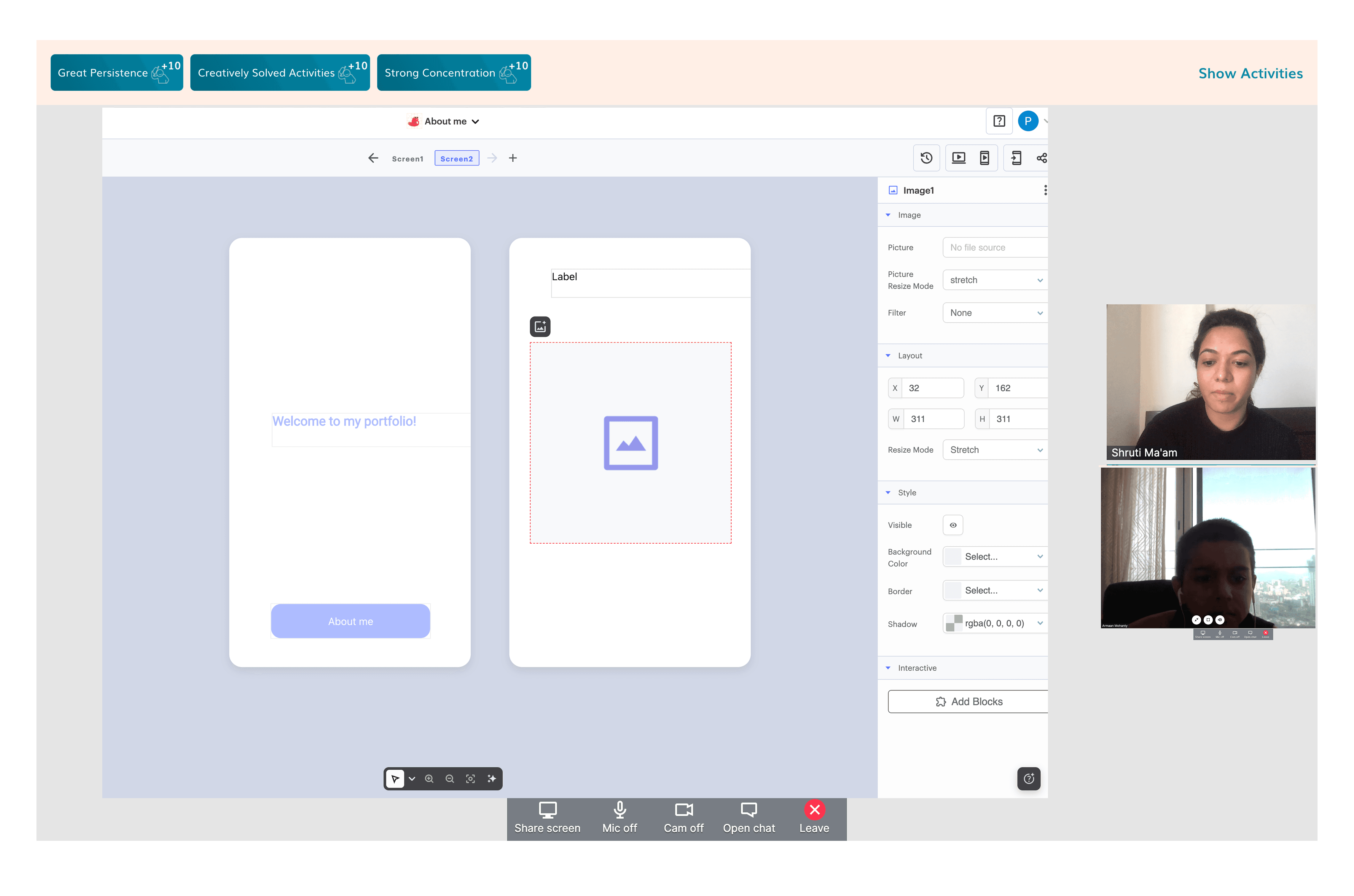Image resolution: width=1354 pixels, height=896 pixels.
Task: Switch to the Screen1 tab
Action: [x=407, y=159]
